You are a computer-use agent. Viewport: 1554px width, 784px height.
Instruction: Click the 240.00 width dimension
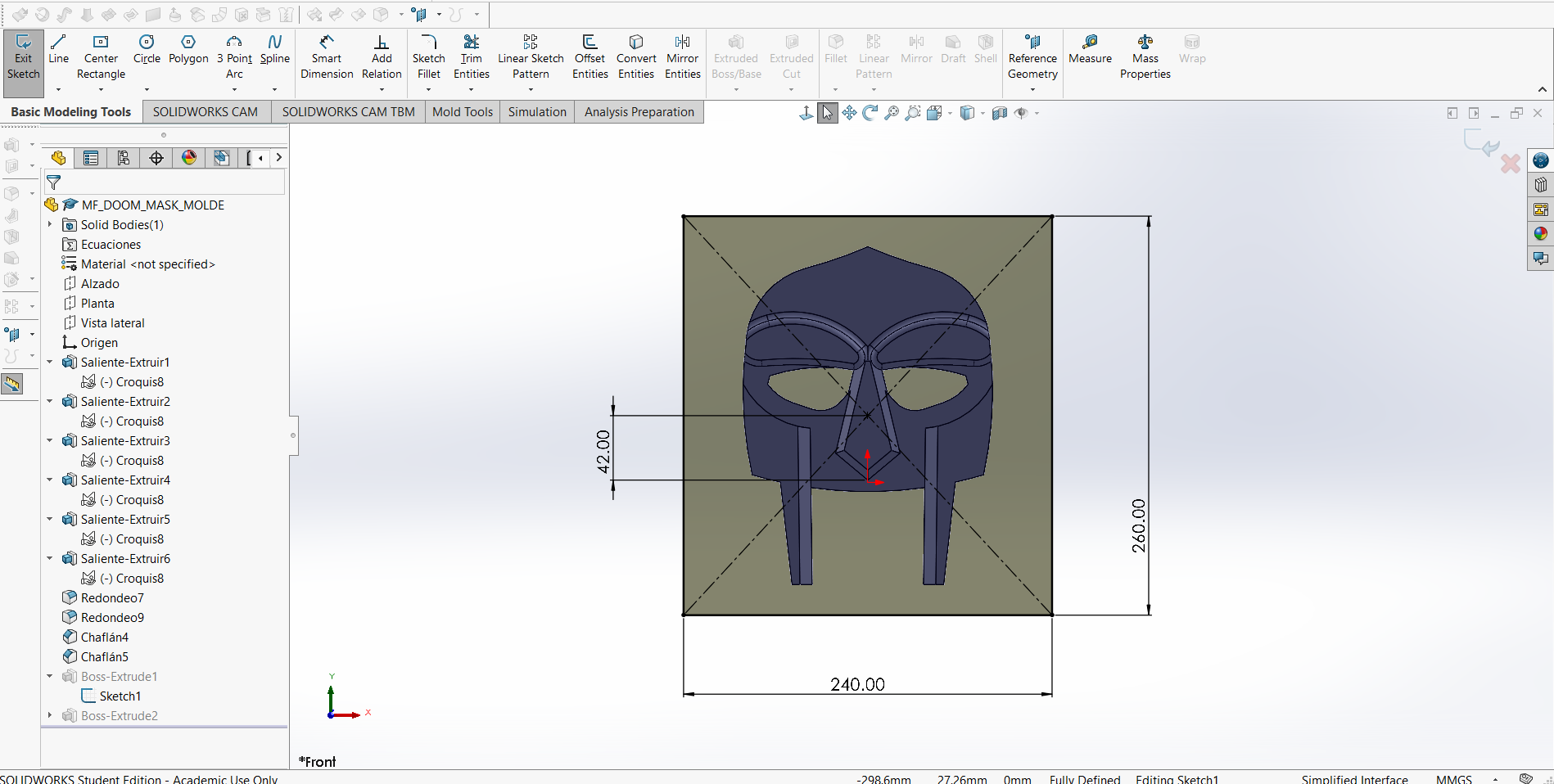tap(857, 684)
